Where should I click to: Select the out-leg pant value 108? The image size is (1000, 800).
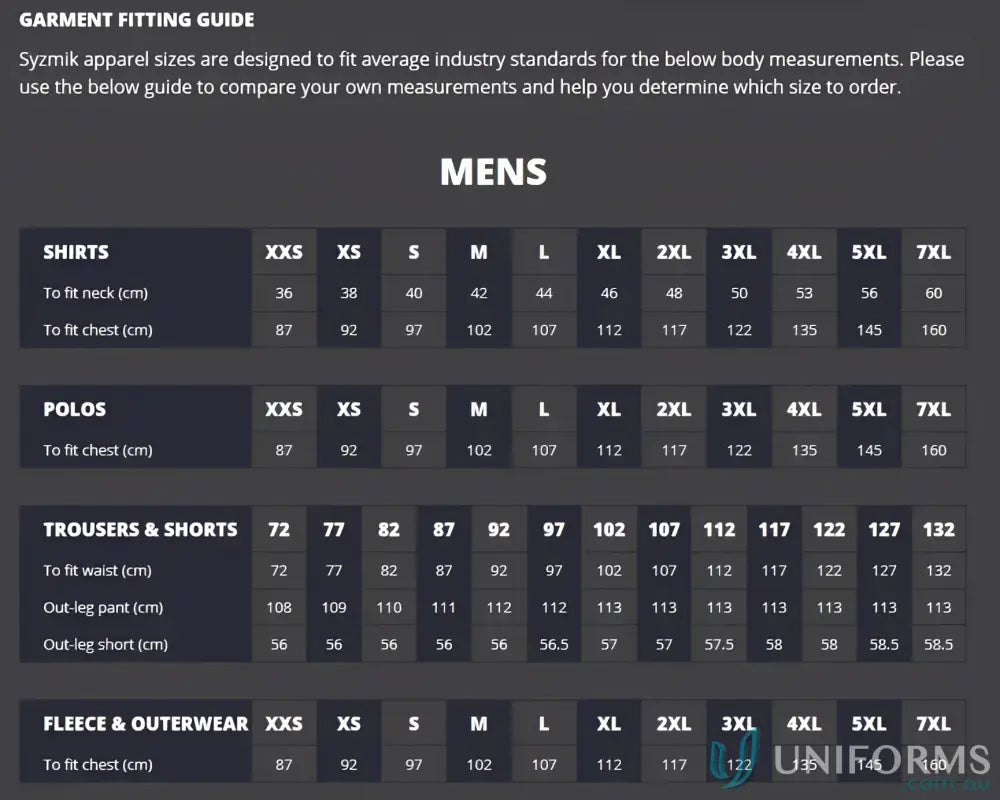pyautogui.click(x=279, y=607)
